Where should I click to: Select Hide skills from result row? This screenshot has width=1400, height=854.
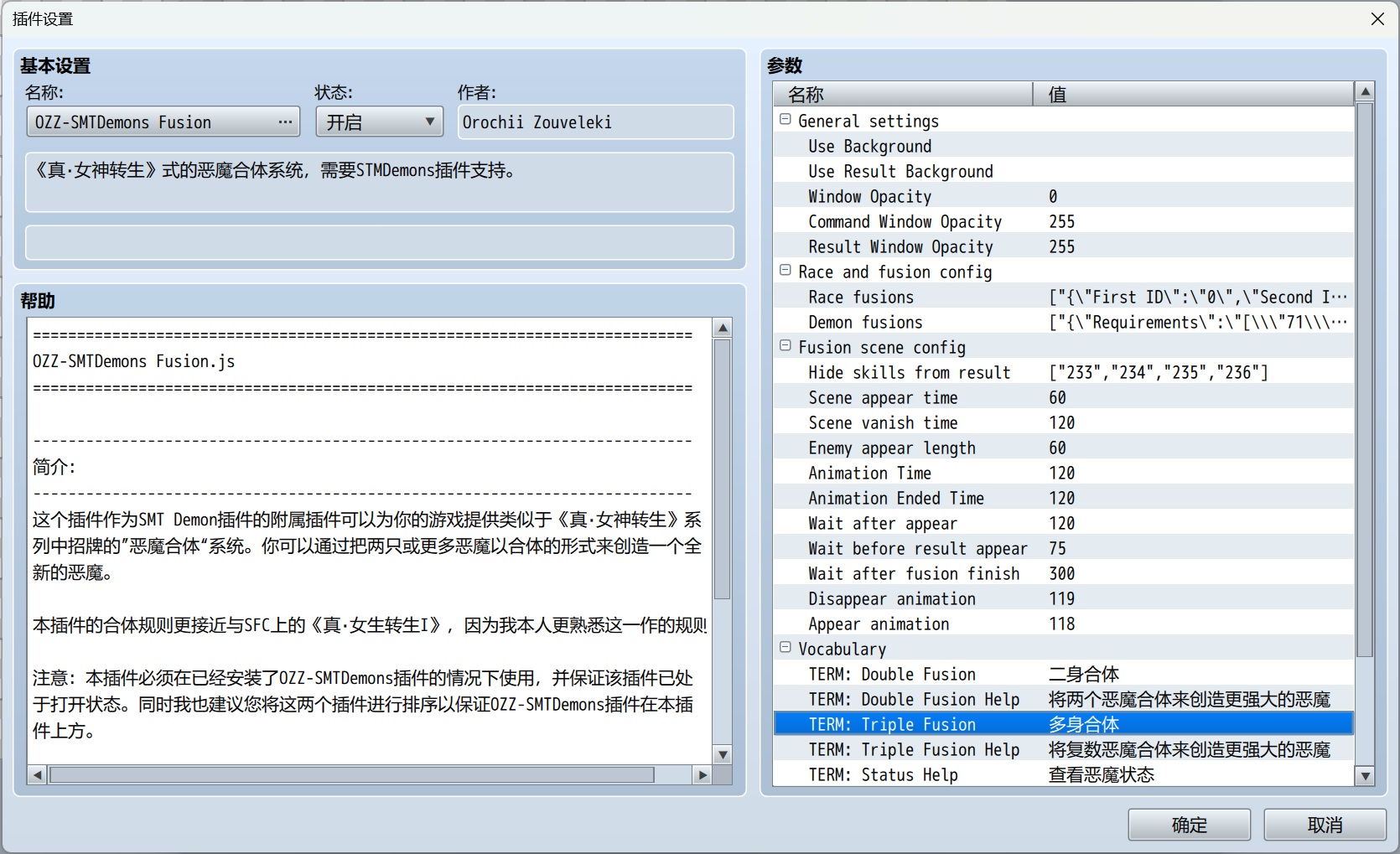1063,372
